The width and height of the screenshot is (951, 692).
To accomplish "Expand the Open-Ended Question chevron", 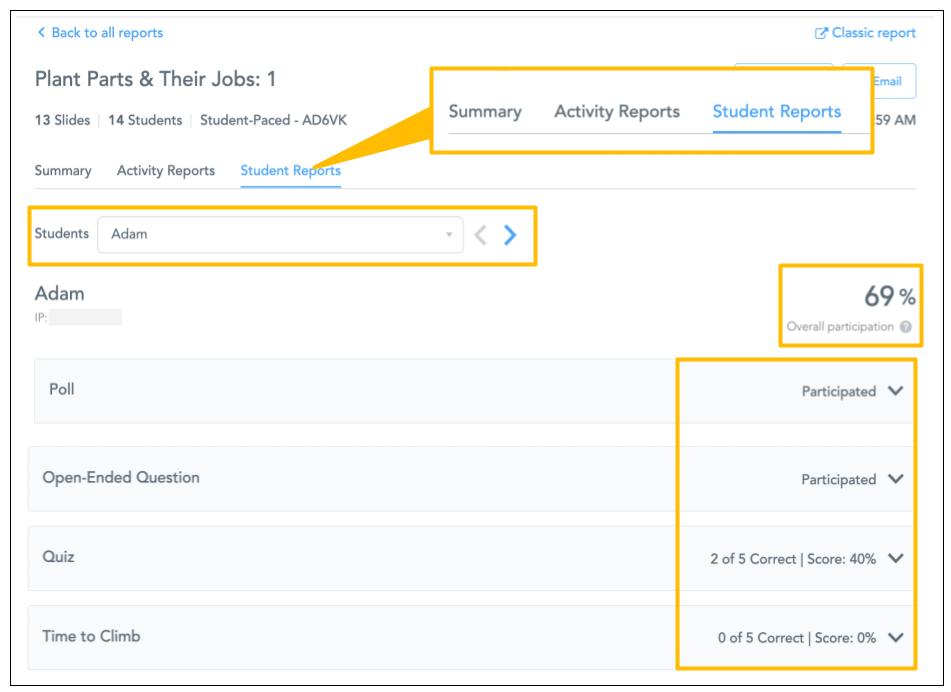I will point(895,479).
